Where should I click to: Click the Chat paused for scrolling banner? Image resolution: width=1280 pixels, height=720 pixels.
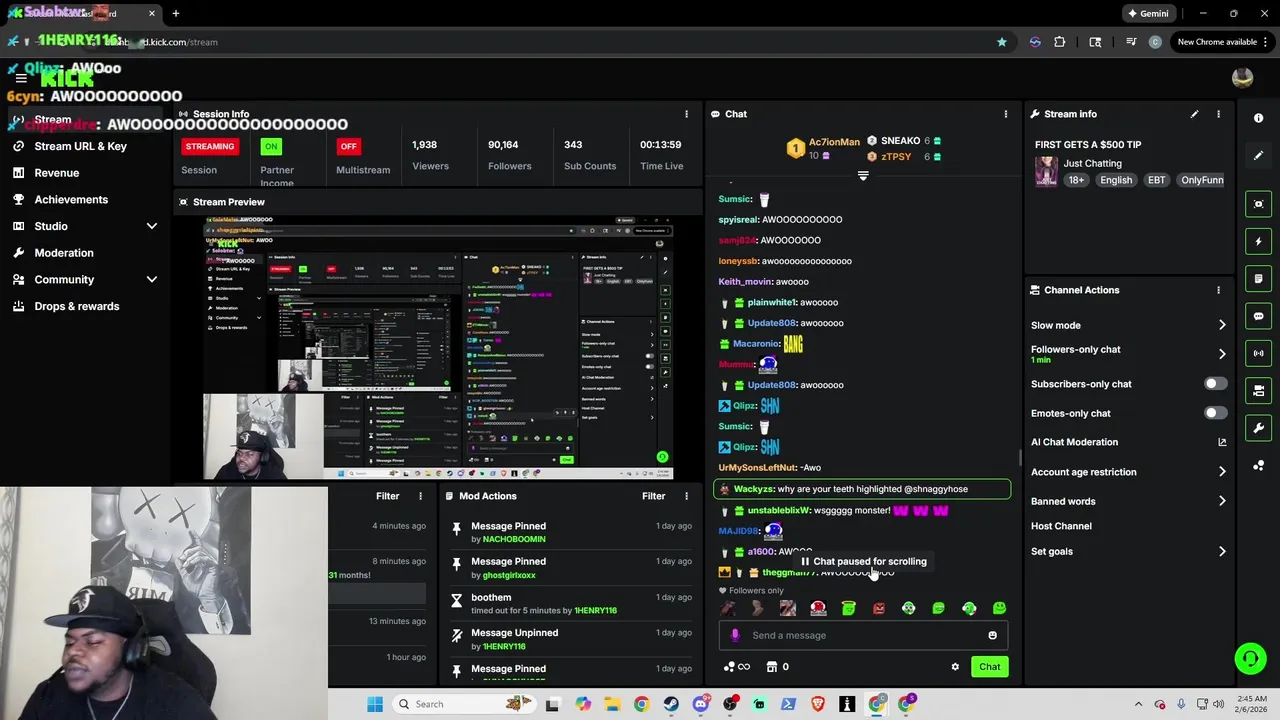863,561
